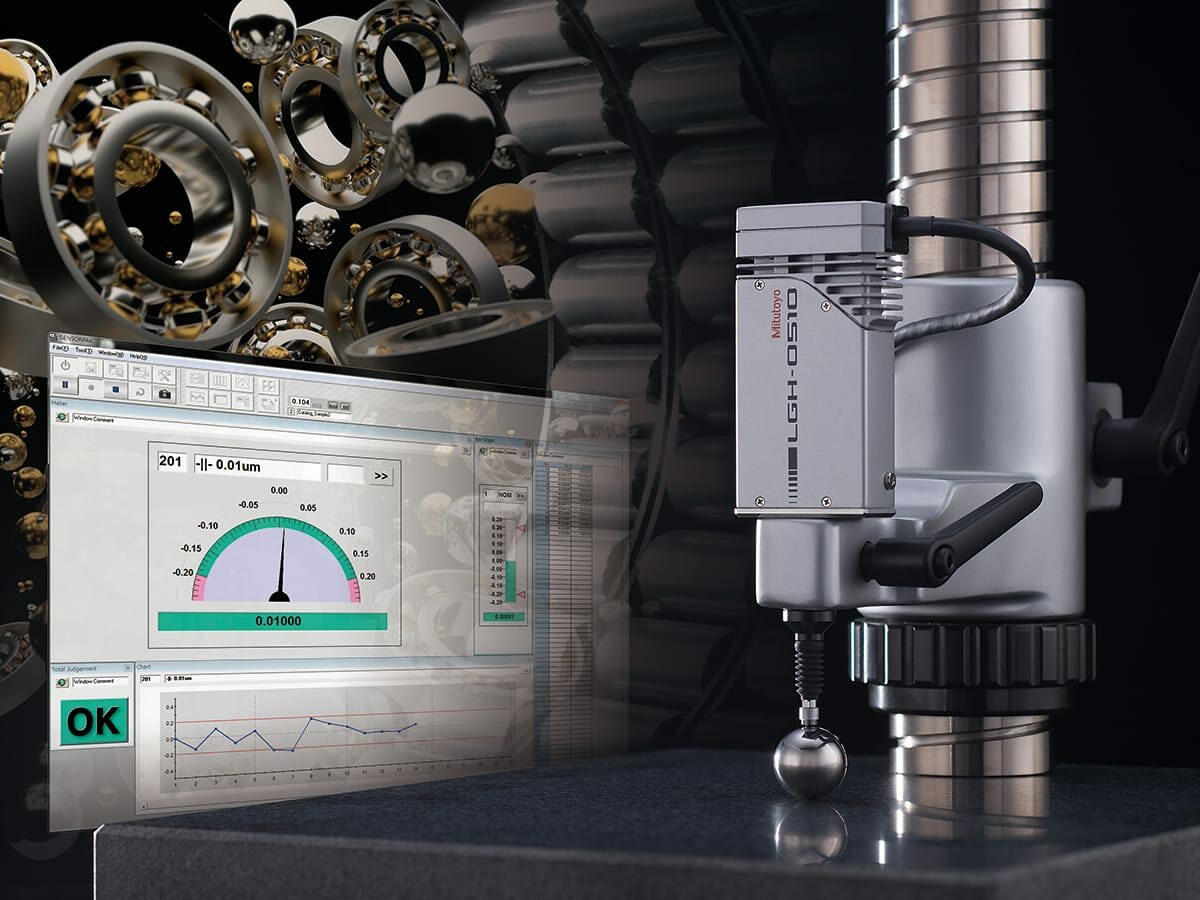The height and width of the screenshot is (900, 1200).
Task: Click the analog meter display icon
Action: point(244,383)
